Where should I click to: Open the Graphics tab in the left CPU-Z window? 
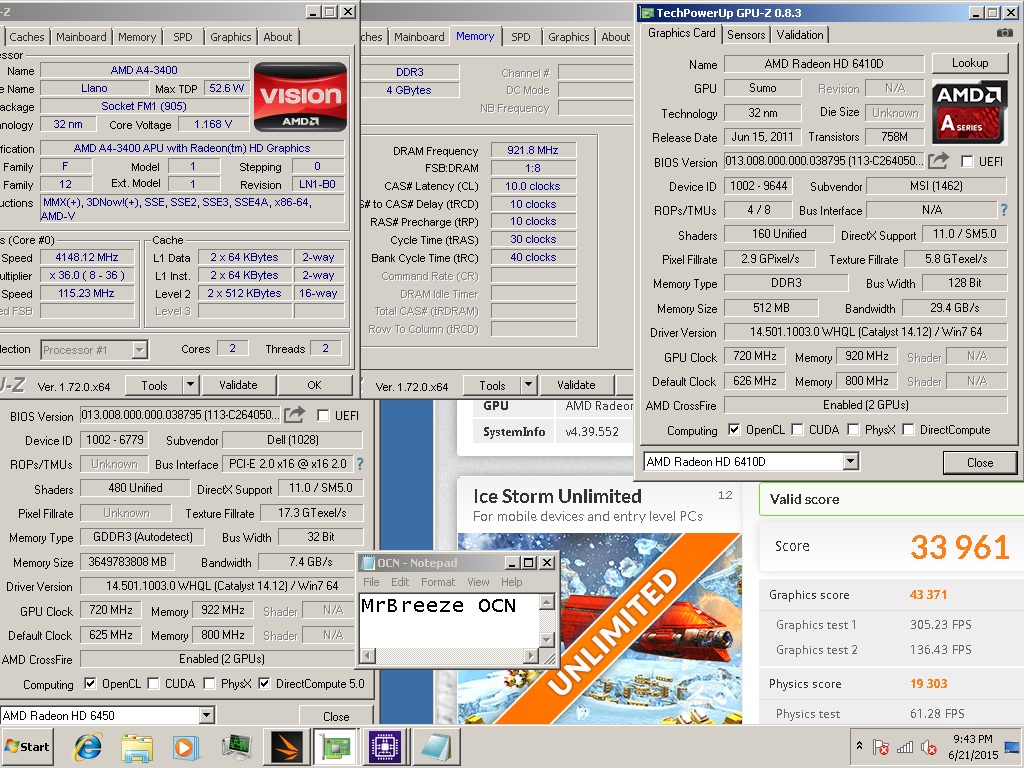click(x=231, y=37)
